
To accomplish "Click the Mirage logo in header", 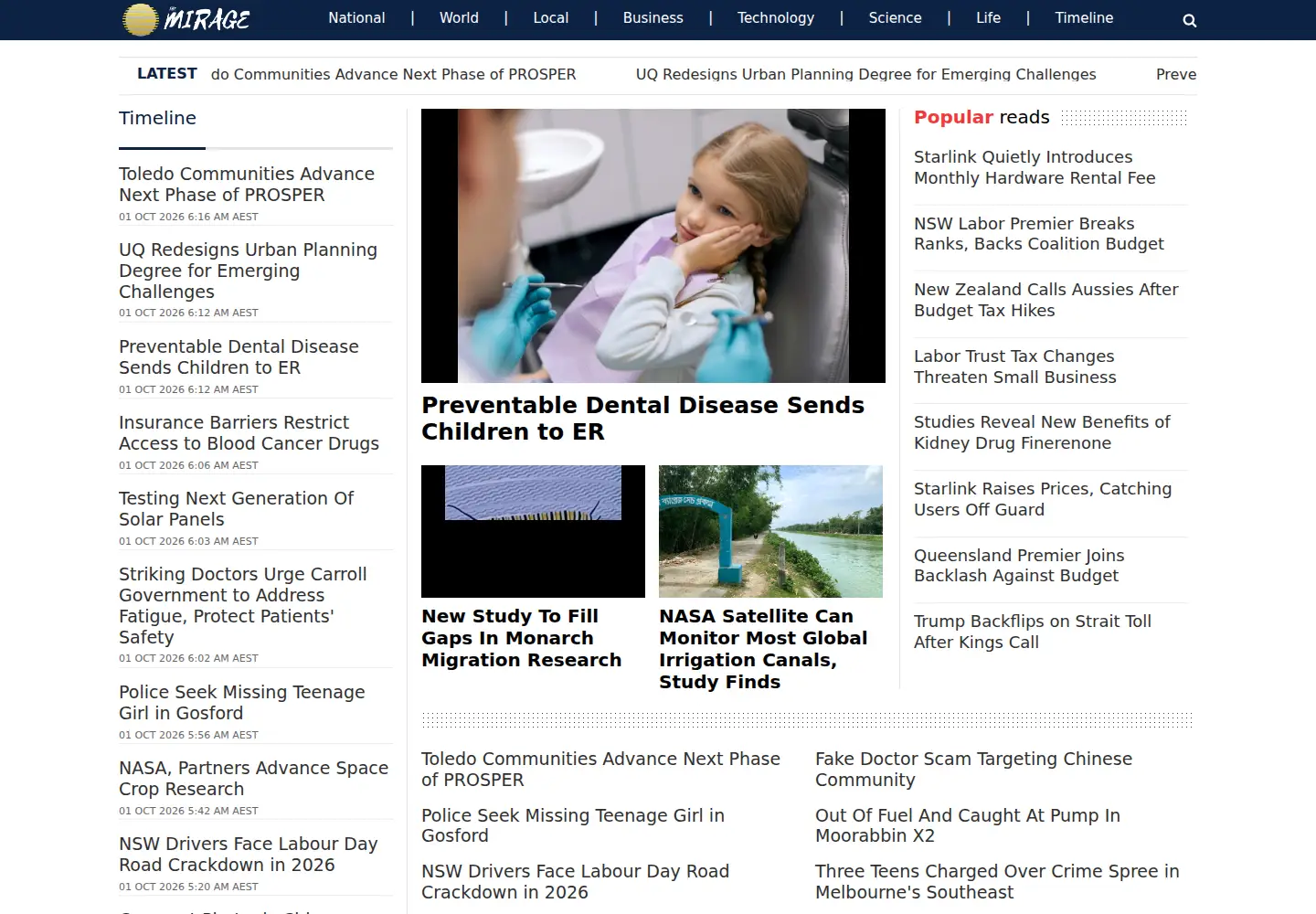I will 186,19.
